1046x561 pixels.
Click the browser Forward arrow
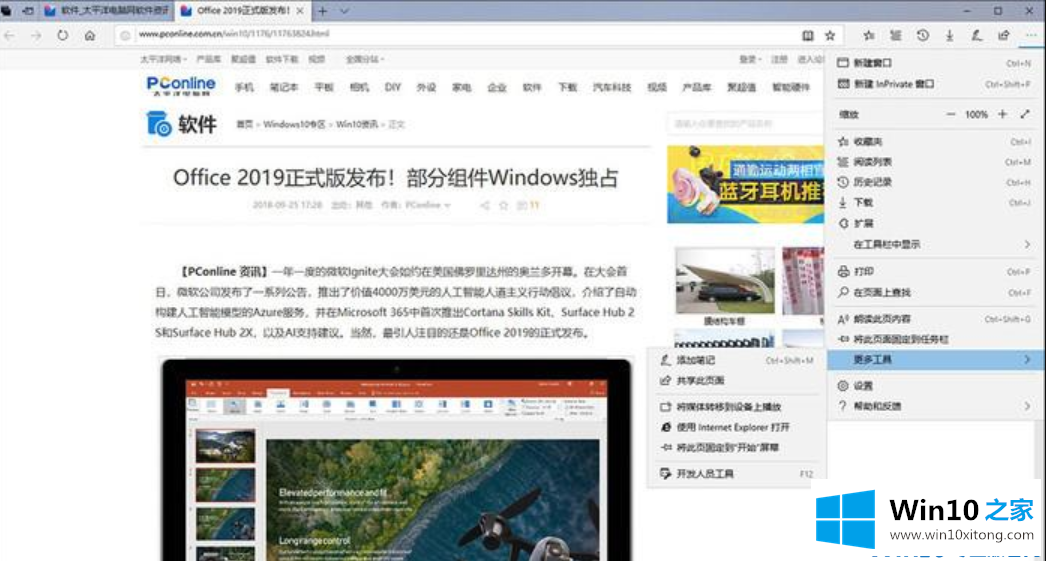coord(36,35)
